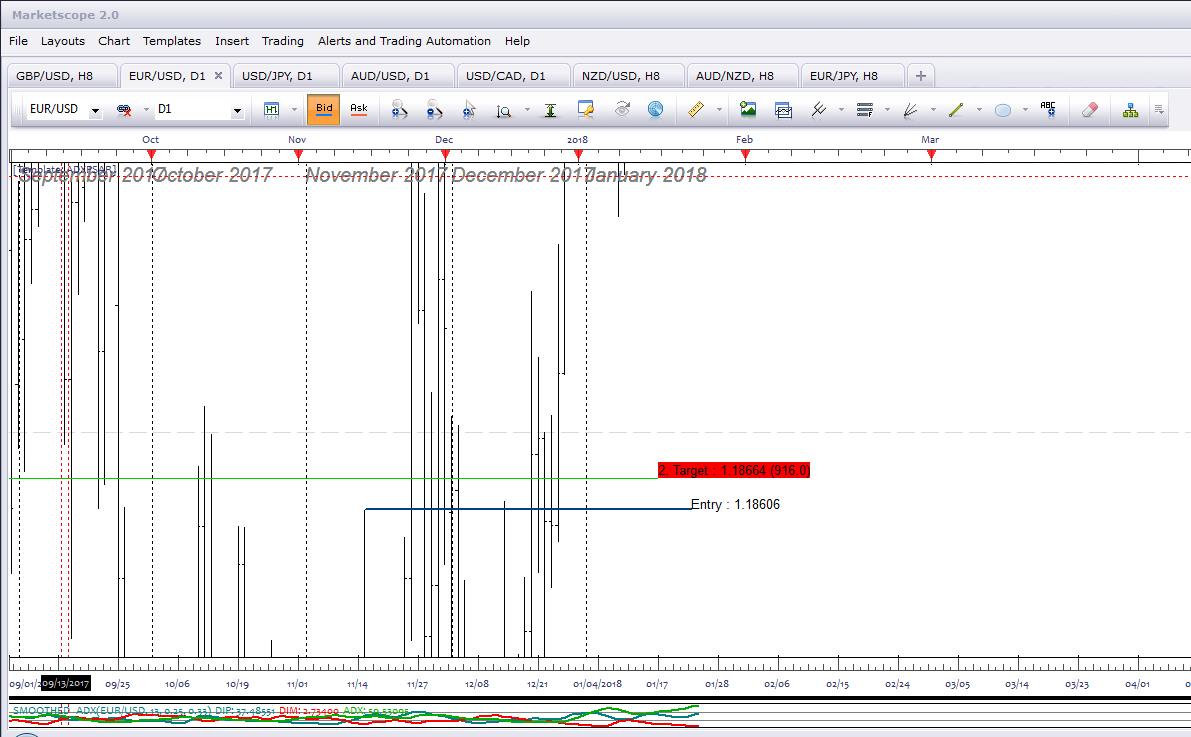
Task: Select the Fibonacci levels tool
Action: pos(864,110)
